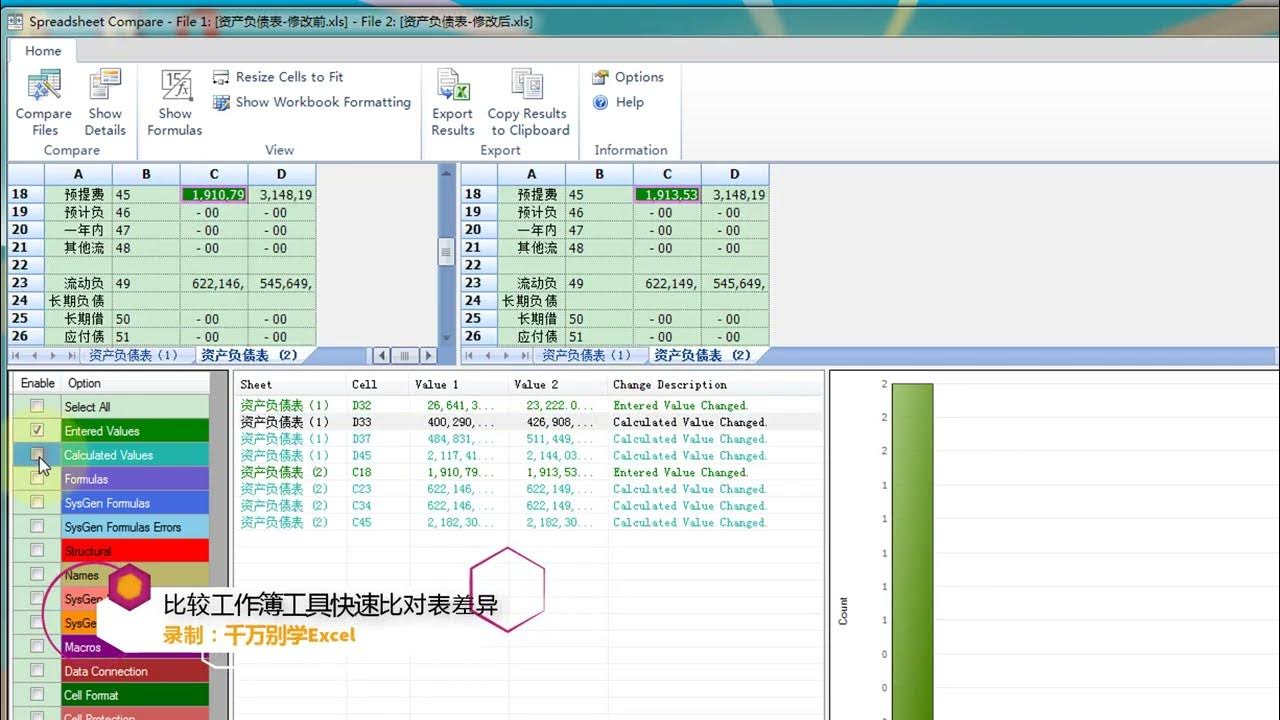Click highlighted cell 1,913,53 in right pane

tap(667, 195)
